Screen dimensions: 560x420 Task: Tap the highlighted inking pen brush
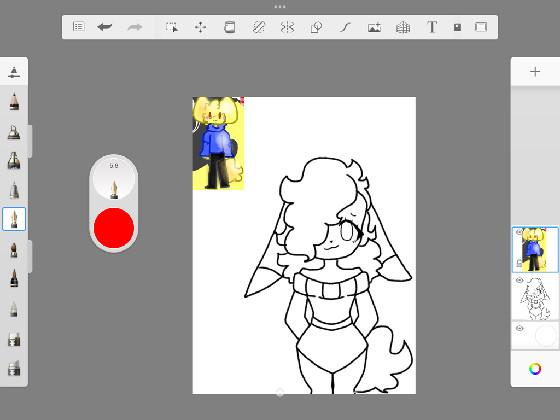tap(14, 219)
